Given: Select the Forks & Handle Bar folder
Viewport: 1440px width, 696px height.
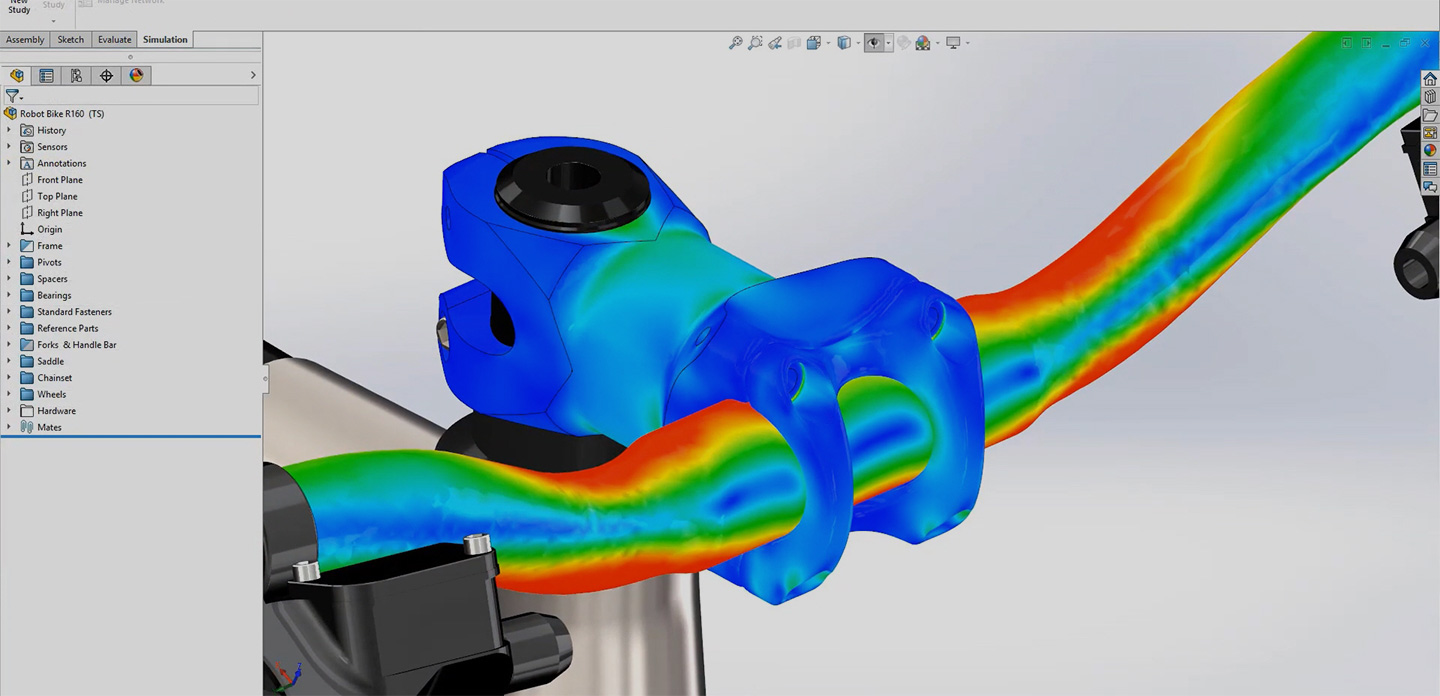Looking at the screenshot, I should pos(75,344).
